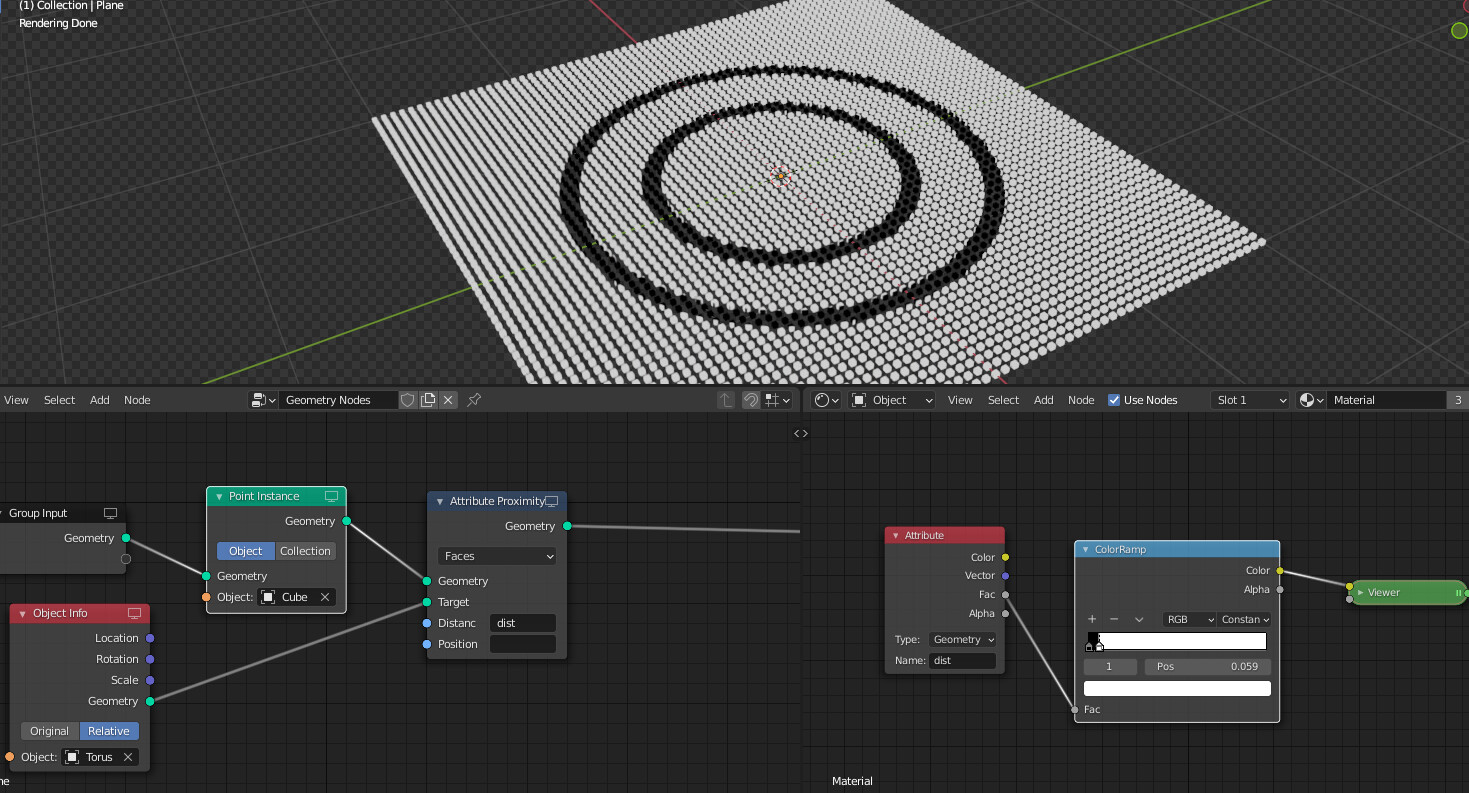The width and height of the screenshot is (1469, 793).
Task: Click the shield icon to protect the node tree
Action: click(x=408, y=399)
